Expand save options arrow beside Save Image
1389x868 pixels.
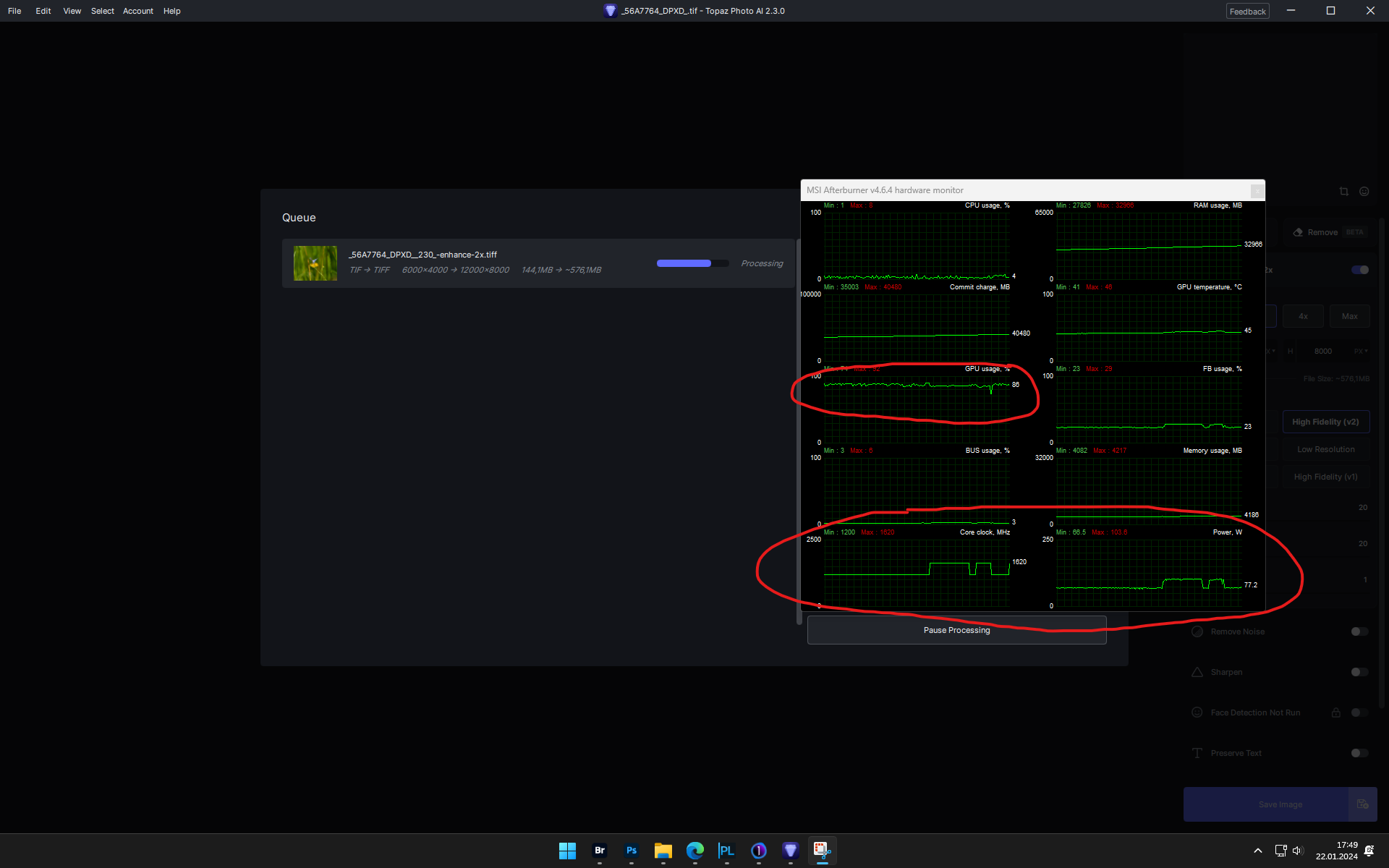pyautogui.click(x=1362, y=804)
